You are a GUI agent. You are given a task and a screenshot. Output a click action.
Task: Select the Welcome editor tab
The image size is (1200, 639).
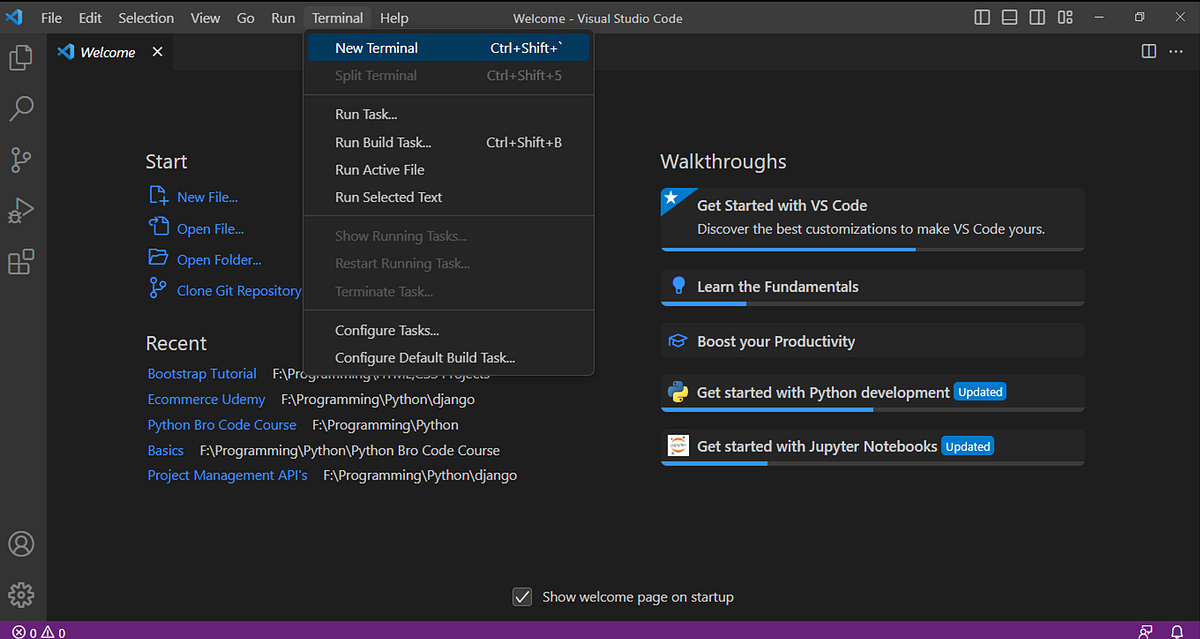pyautogui.click(x=110, y=52)
